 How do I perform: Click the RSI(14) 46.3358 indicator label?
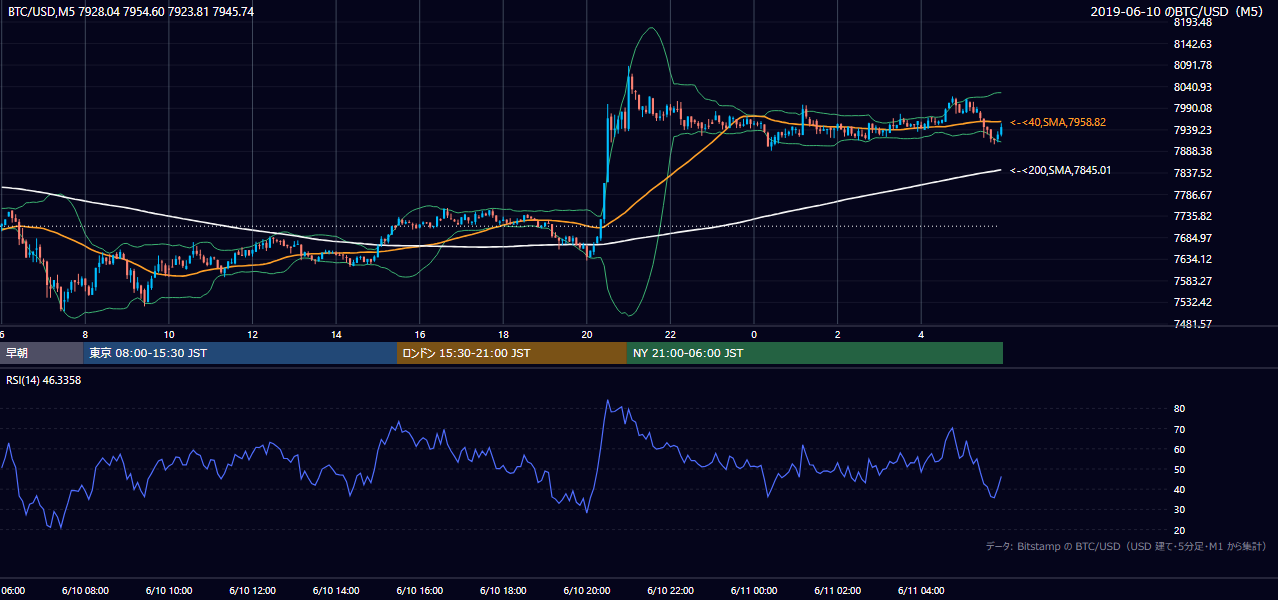[44, 380]
